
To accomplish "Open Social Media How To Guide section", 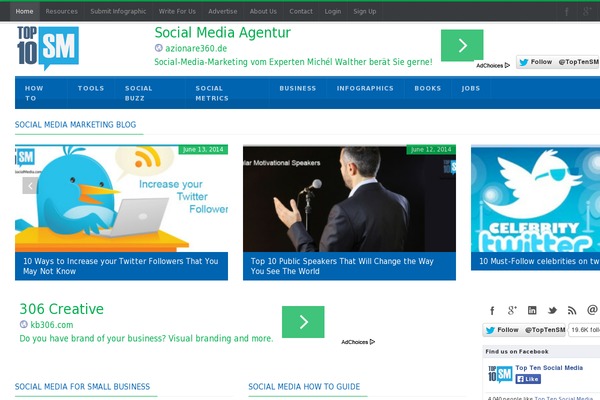I will click(x=304, y=387).
